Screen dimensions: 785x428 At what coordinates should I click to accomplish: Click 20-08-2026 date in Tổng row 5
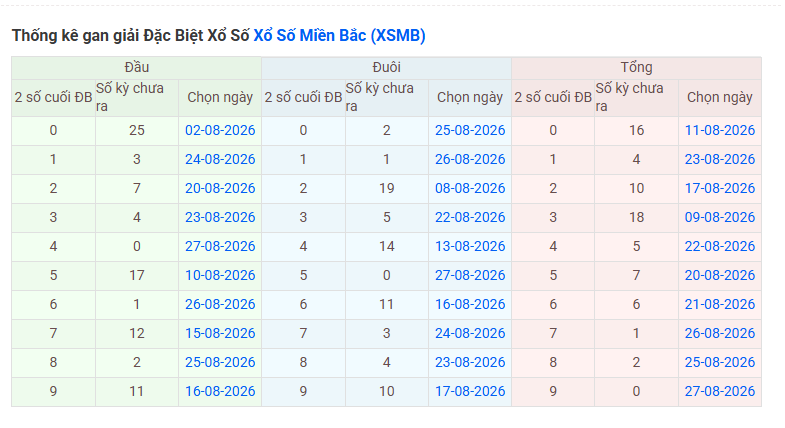click(x=719, y=275)
